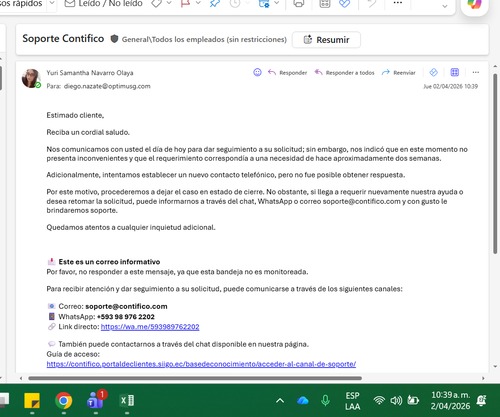Open Sticky Notes from the taskbar
500x417 pixels.
32,400
